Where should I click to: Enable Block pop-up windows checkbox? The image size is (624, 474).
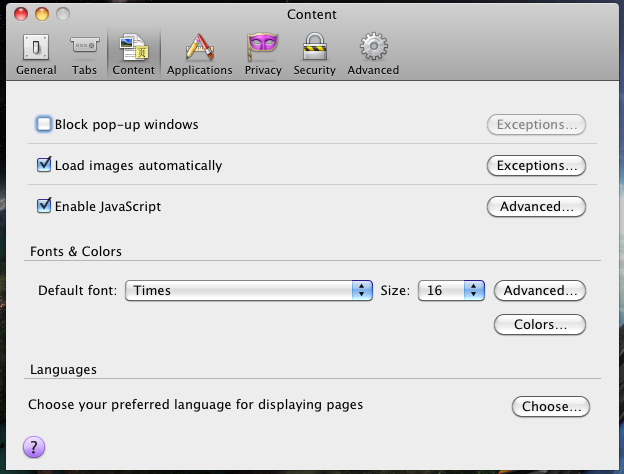[44, 125]
